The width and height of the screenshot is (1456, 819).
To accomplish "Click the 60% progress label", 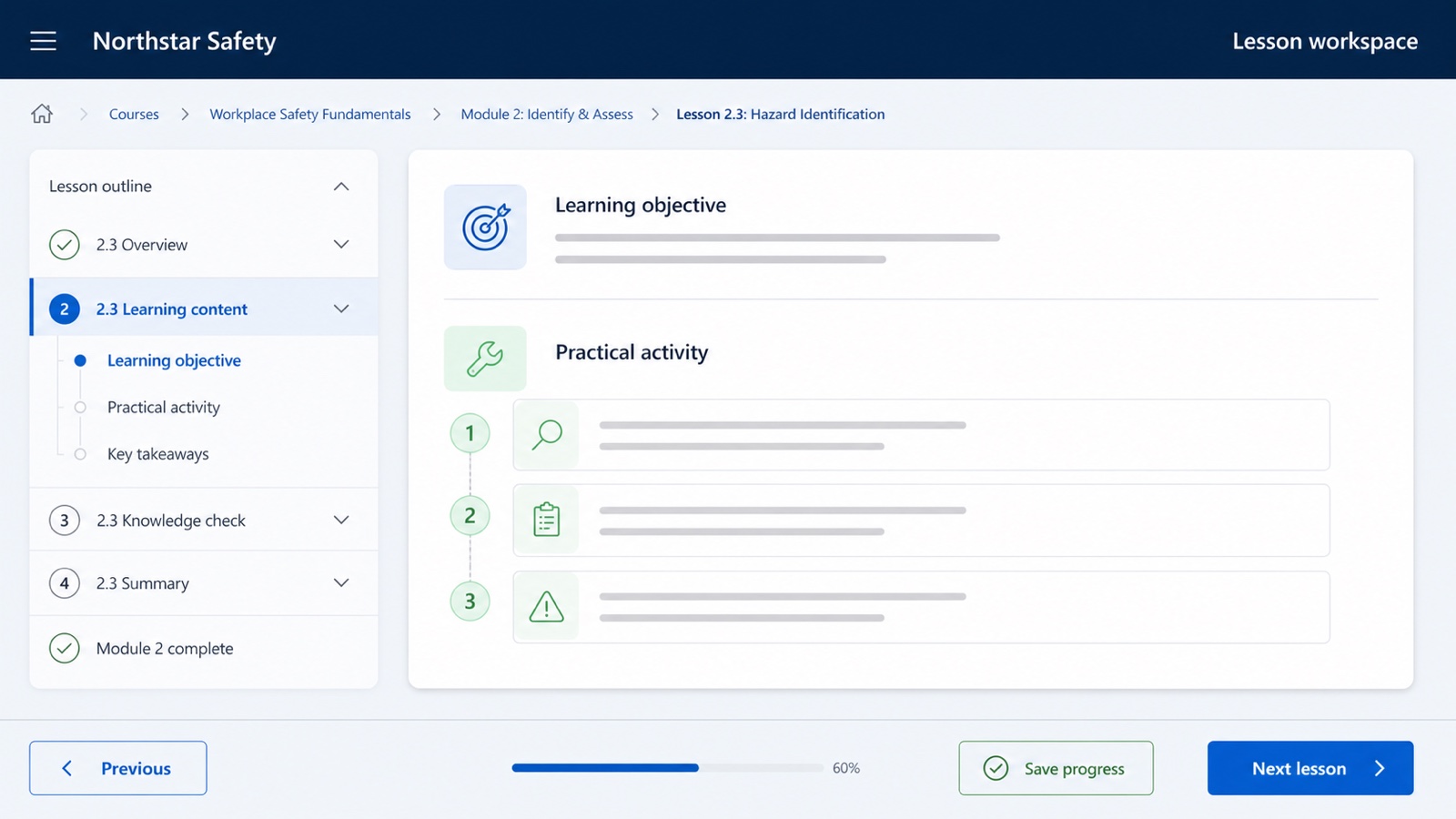I will [846, 768].
